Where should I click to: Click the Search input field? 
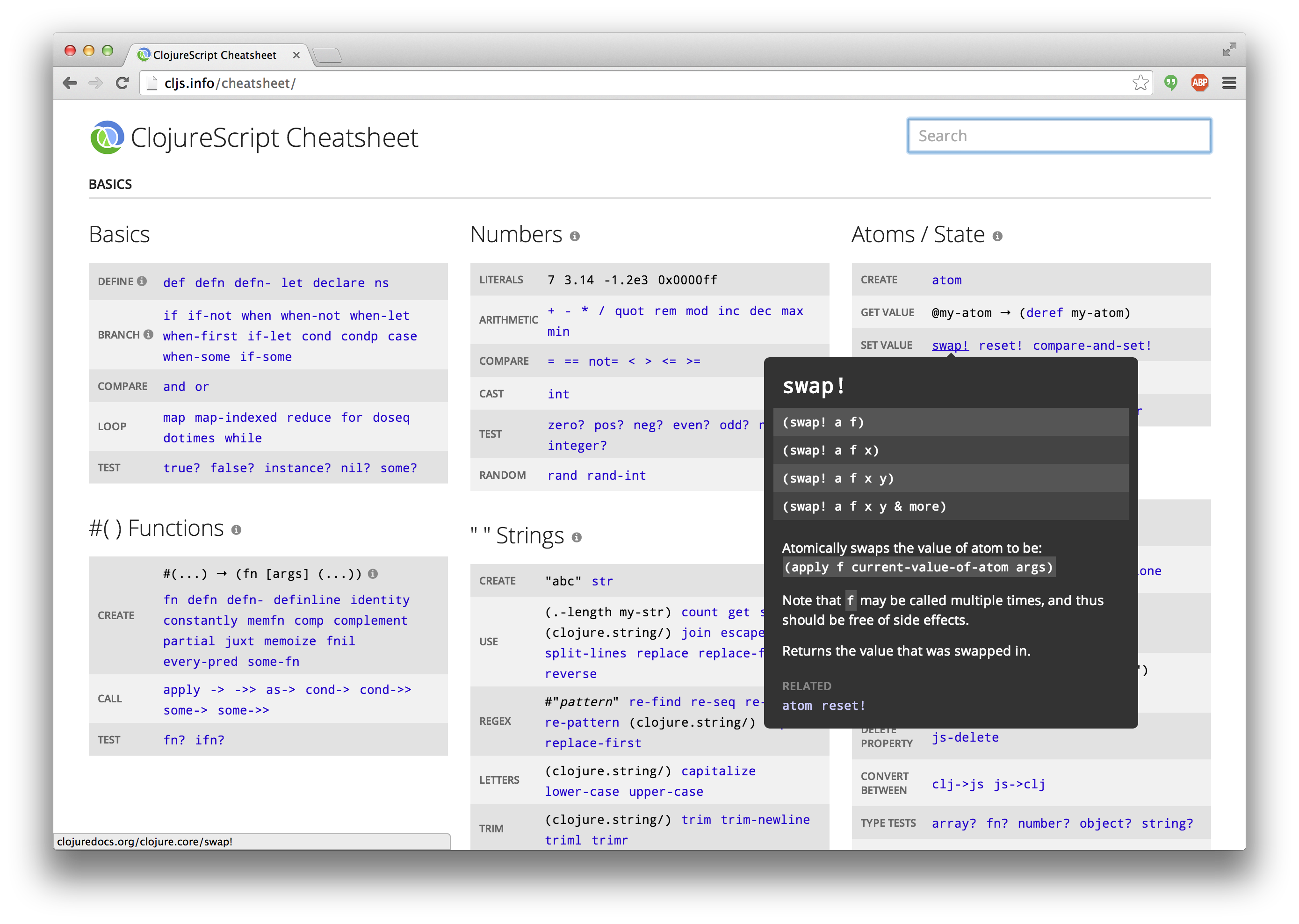[1058, 136]
